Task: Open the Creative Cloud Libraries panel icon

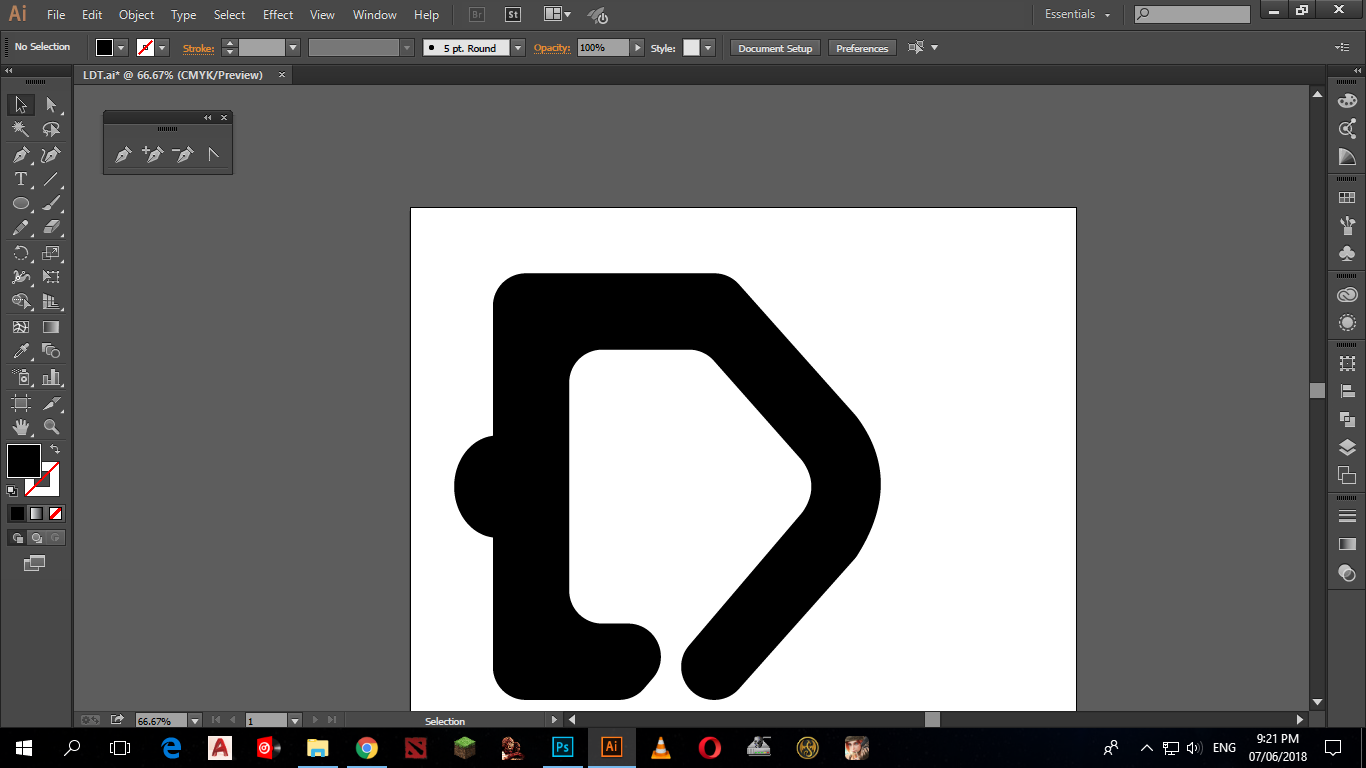Action: [x=1347, y=295]
